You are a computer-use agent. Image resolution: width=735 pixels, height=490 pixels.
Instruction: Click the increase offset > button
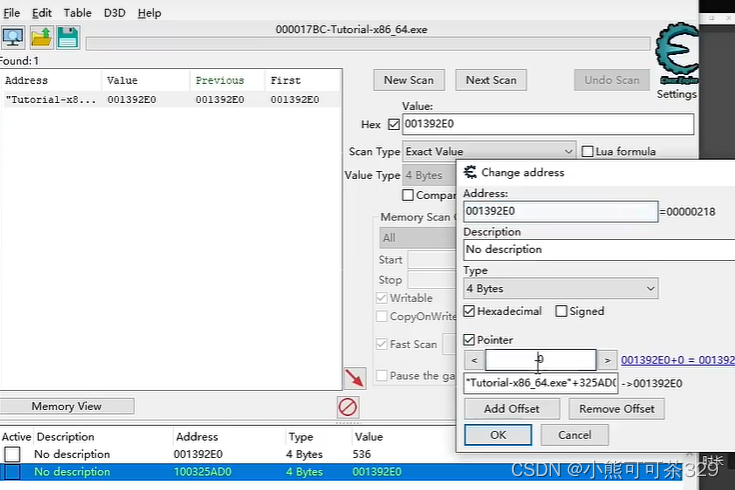click(x=607, y=360)
